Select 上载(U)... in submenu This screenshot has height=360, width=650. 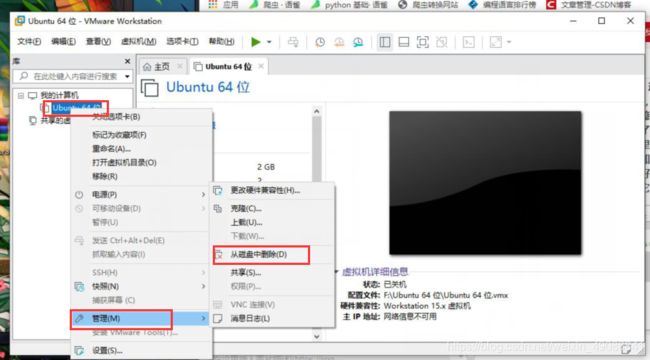click(x=273, y=222)
